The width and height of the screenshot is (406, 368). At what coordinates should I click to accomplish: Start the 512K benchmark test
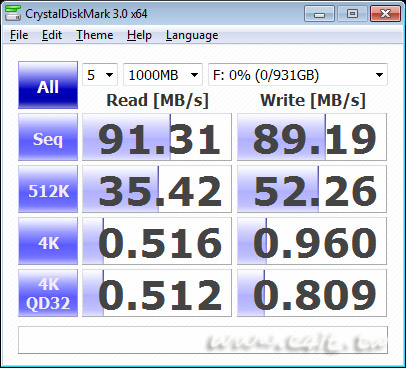(48, 189)
